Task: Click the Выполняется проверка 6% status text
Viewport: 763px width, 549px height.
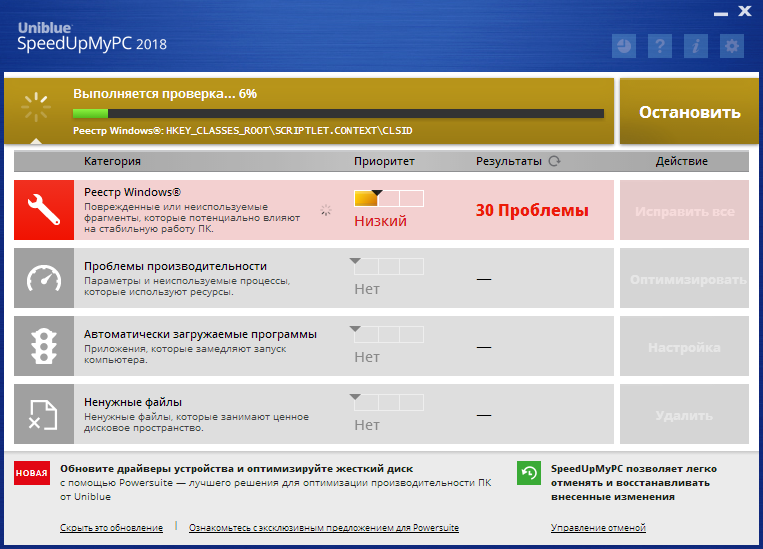Action: point(165,93)
